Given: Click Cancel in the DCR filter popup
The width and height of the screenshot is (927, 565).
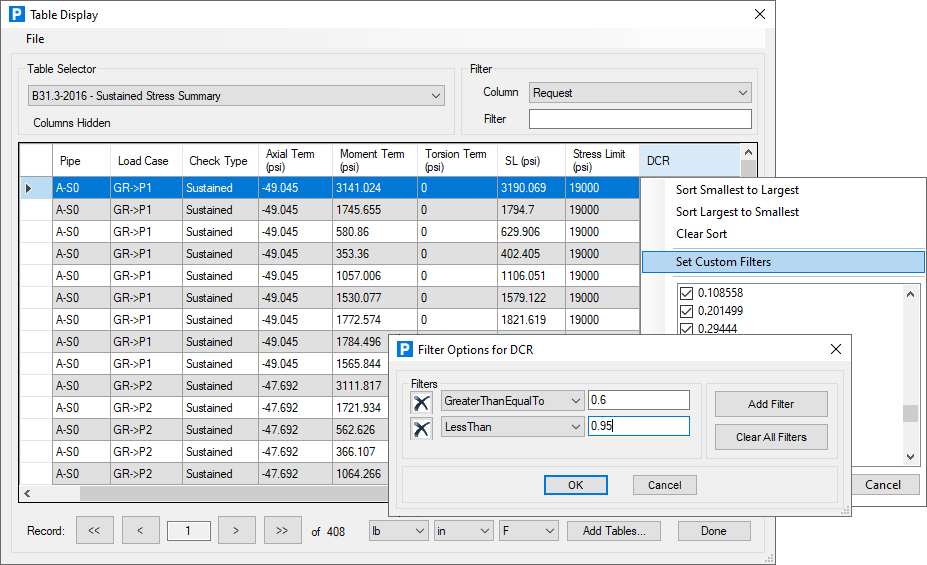Looking at the screenshot, I should [885, 485].
